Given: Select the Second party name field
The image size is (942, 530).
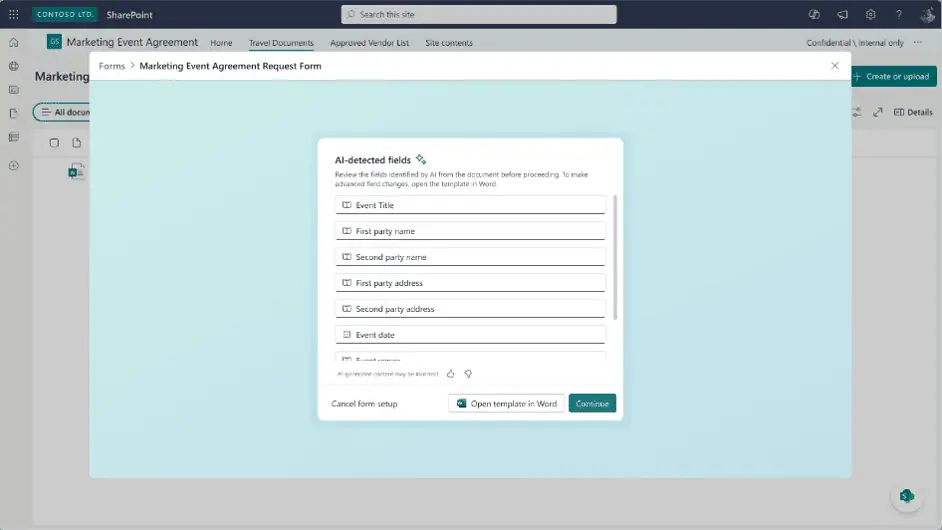Looking at the screenshot, I should [x=470, y=257].
